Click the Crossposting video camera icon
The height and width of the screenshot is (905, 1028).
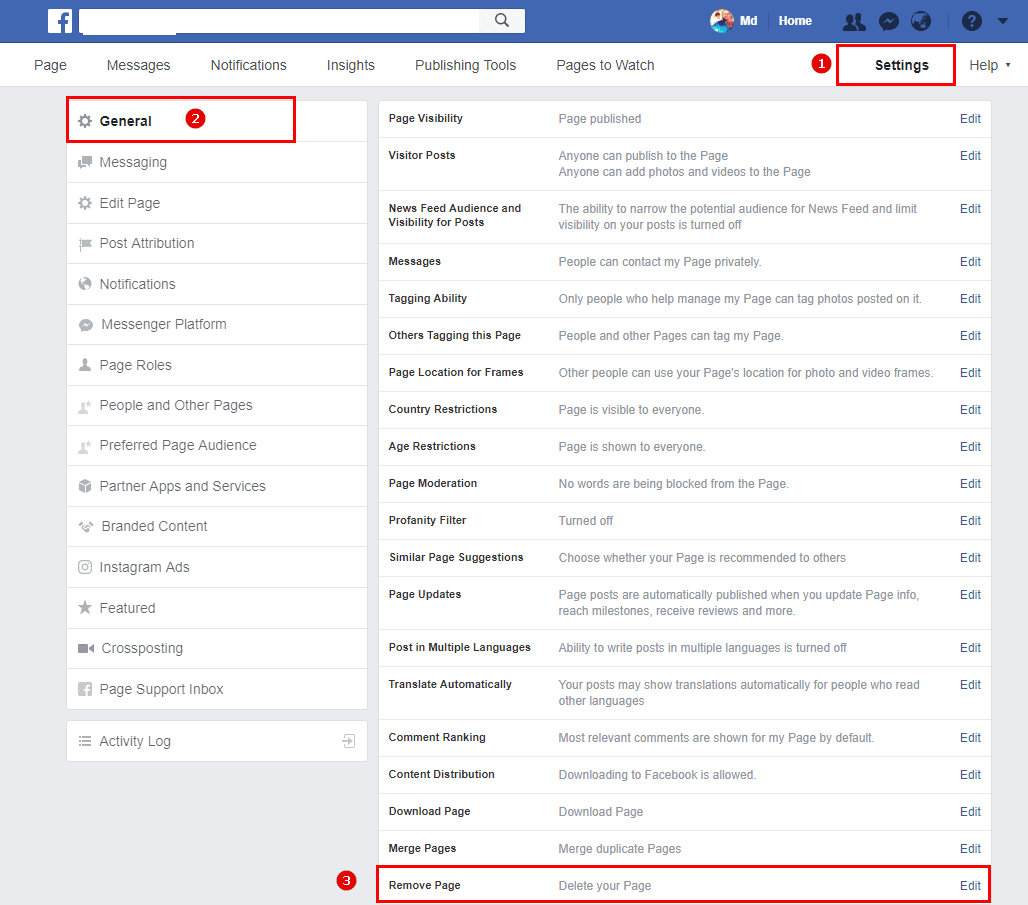[86, 649]
